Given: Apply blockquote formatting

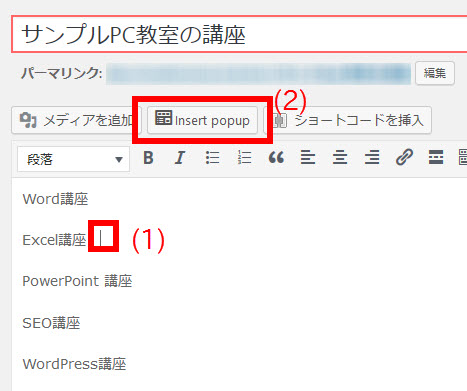Looking at the screenshot, I should pyautogui.click(x=276, y=158).
